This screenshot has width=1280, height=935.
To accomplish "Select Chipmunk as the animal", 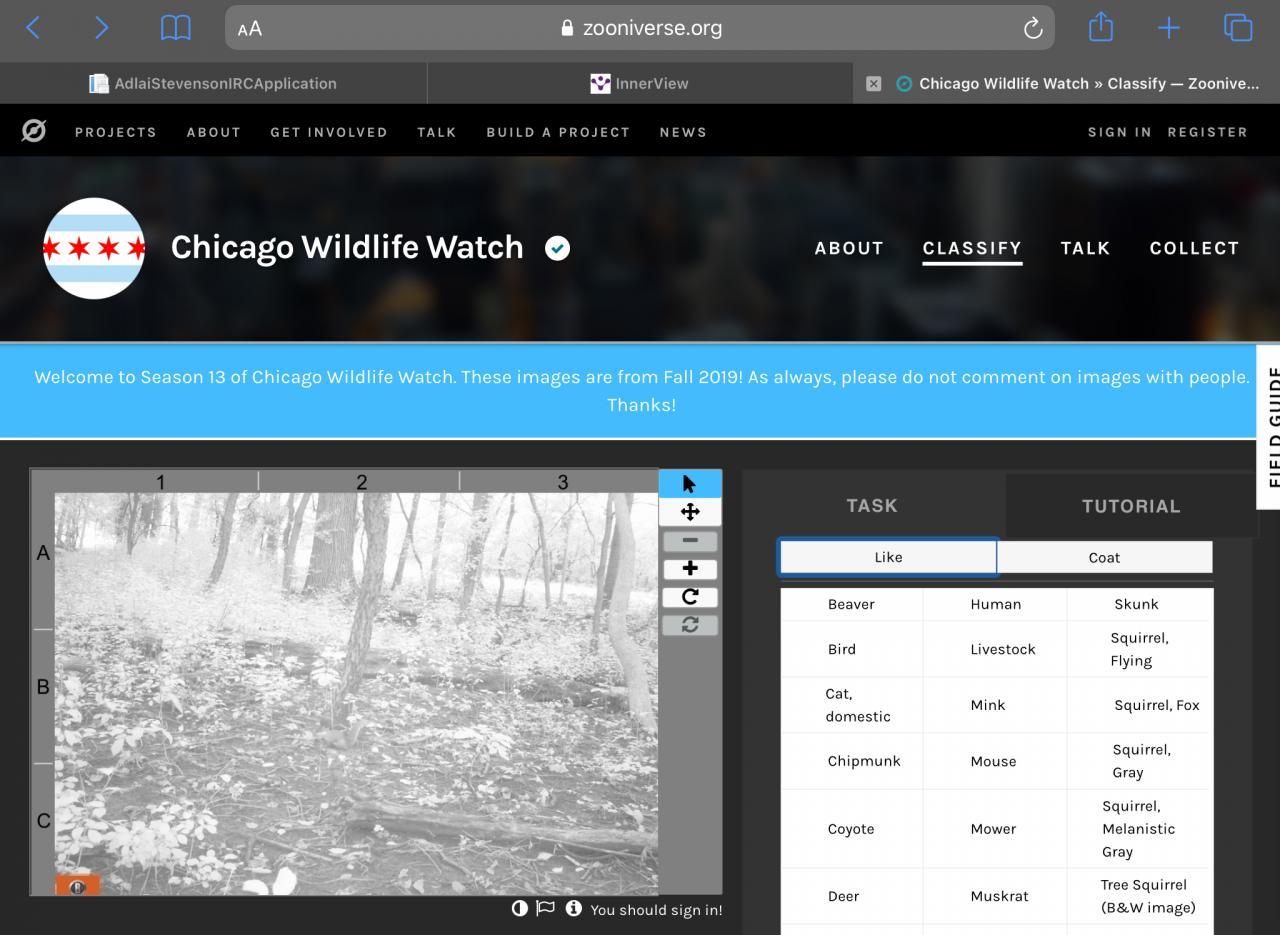I will [x=851, y=761].
